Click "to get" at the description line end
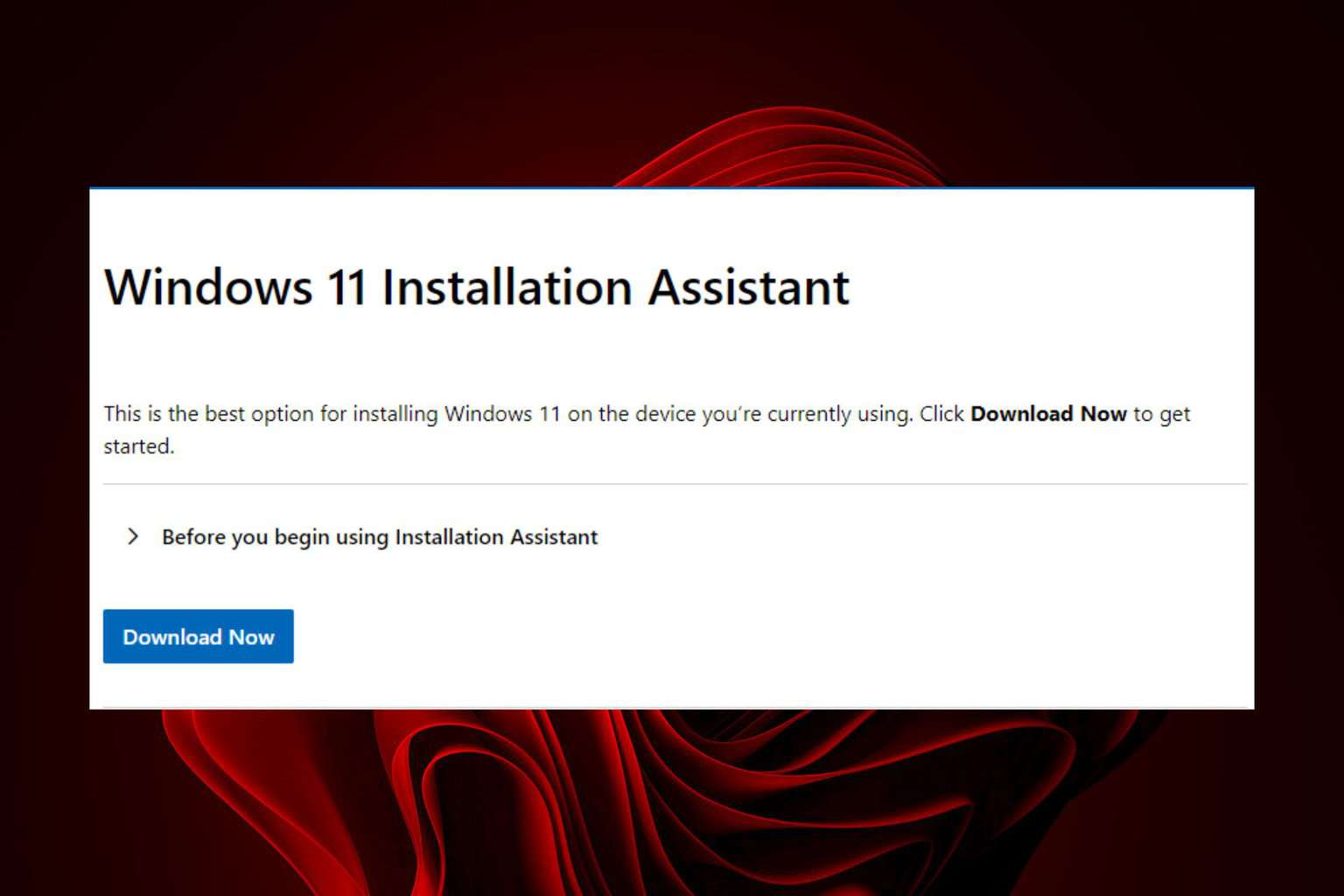 coord(1161,414)
